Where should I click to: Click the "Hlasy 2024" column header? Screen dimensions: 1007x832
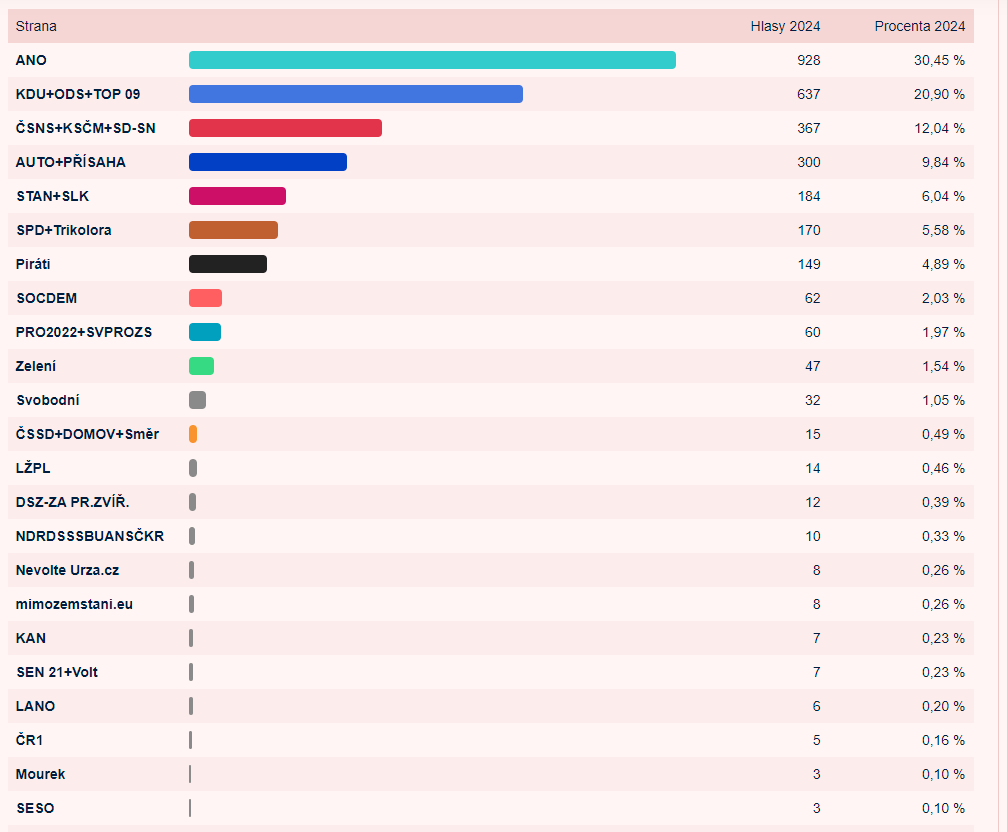(x=785, y=26)
